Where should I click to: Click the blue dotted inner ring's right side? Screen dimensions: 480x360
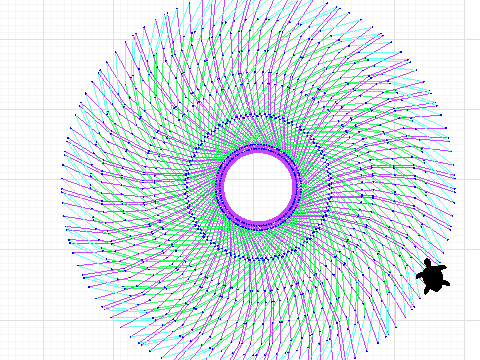331,187
